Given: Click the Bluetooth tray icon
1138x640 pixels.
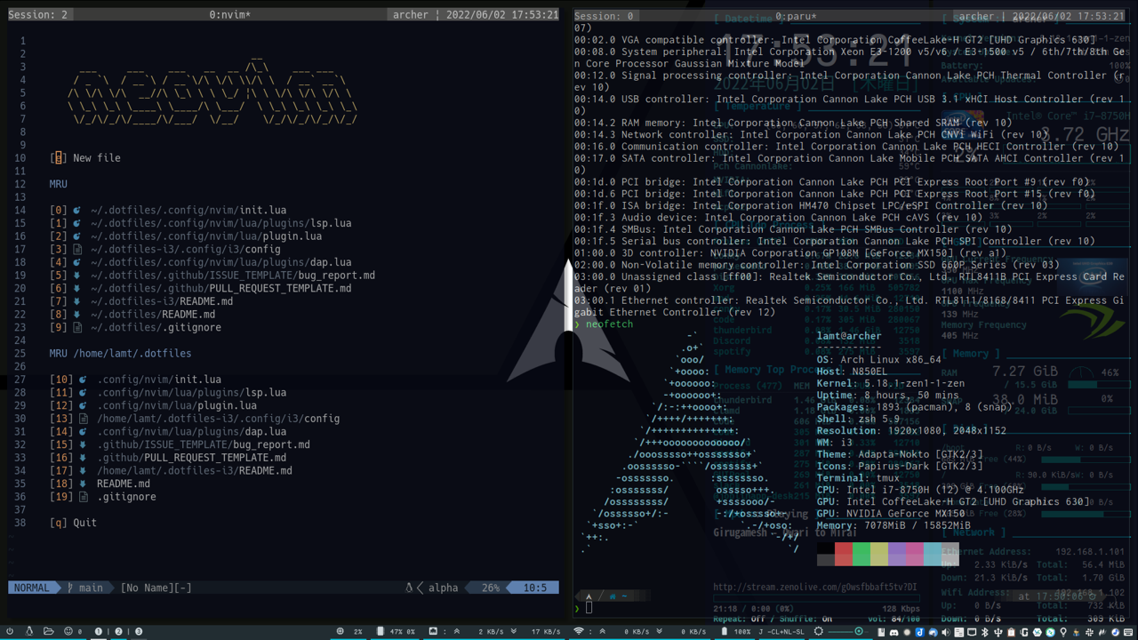Looking at the screenshot, I should coord(984,632).
